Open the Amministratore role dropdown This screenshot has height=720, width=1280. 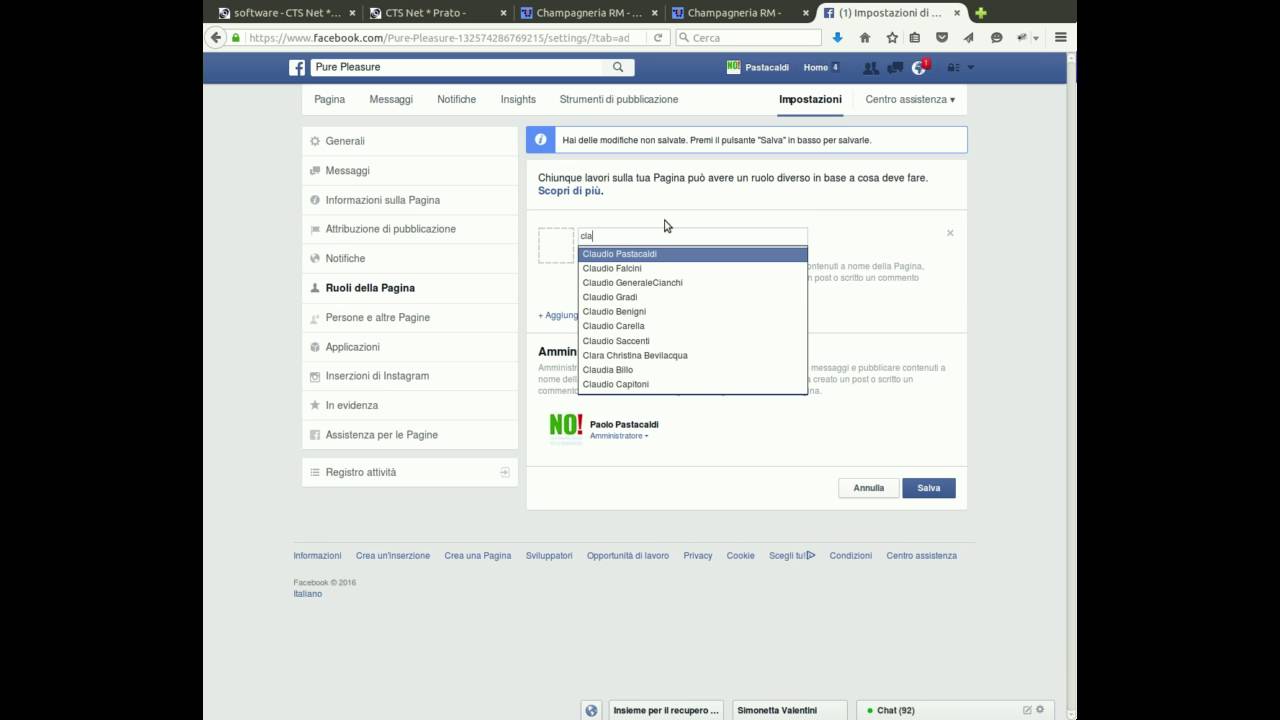619,436
